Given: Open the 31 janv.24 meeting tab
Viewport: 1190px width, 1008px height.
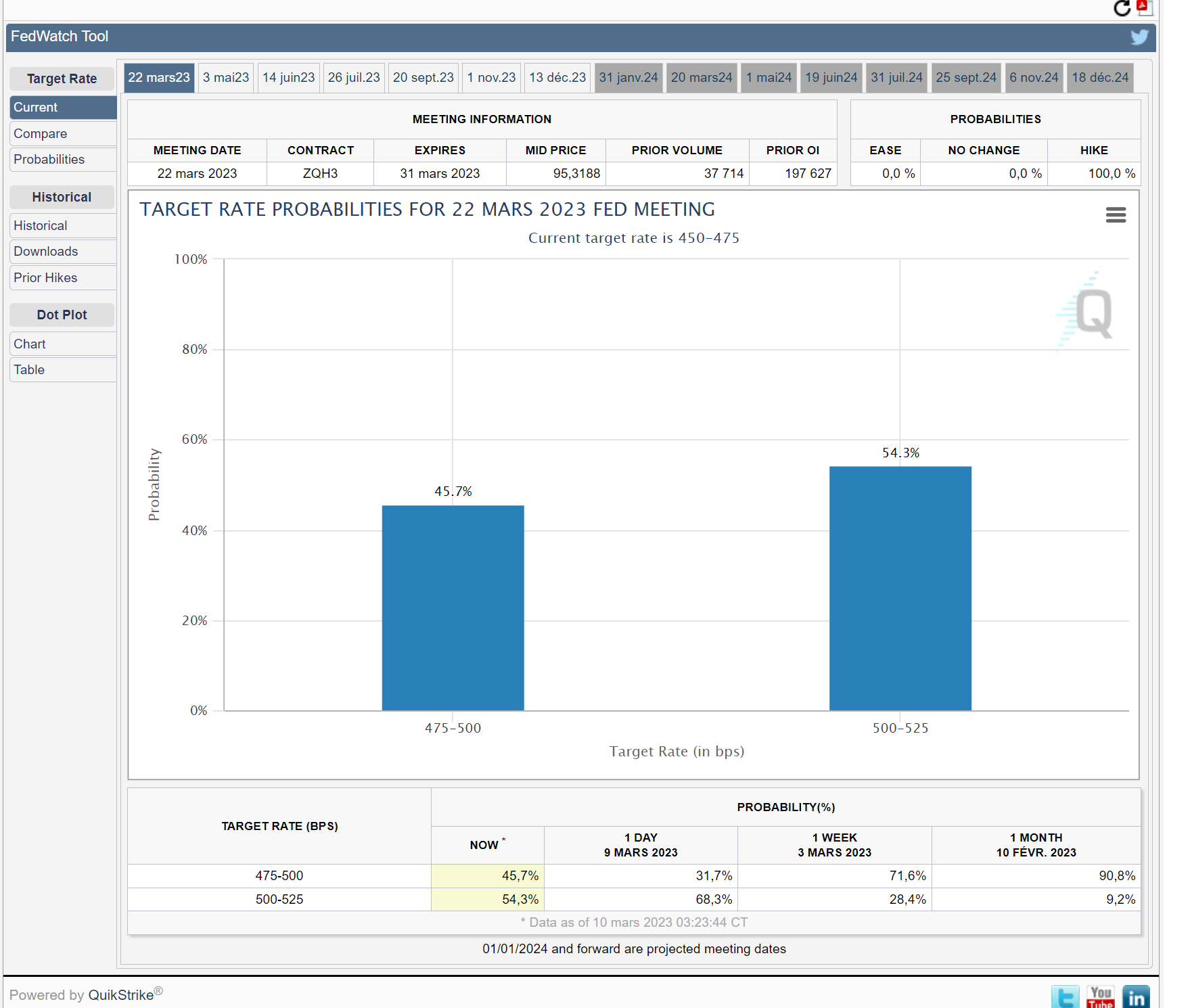Looking at the screenshot, I should tap(628, 78).
